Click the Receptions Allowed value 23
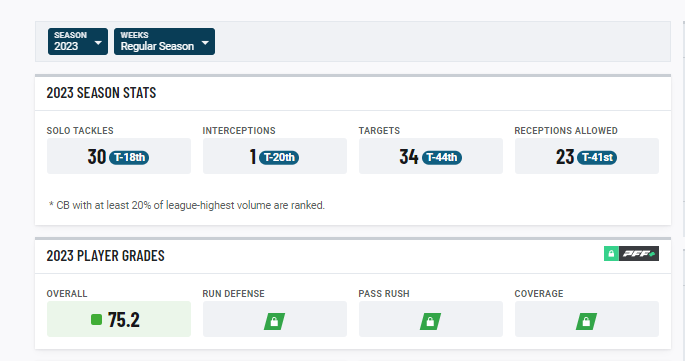The image size is (685, 361). pyautogui.click(x=565, y=156)
